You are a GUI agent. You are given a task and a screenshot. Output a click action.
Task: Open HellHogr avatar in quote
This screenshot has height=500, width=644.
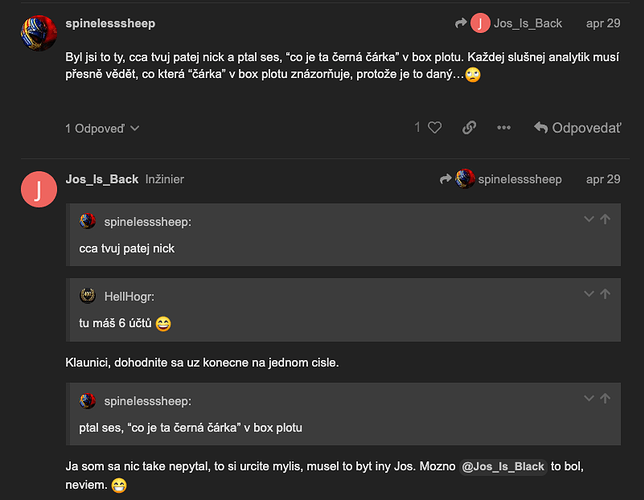(x=87, y=295)
